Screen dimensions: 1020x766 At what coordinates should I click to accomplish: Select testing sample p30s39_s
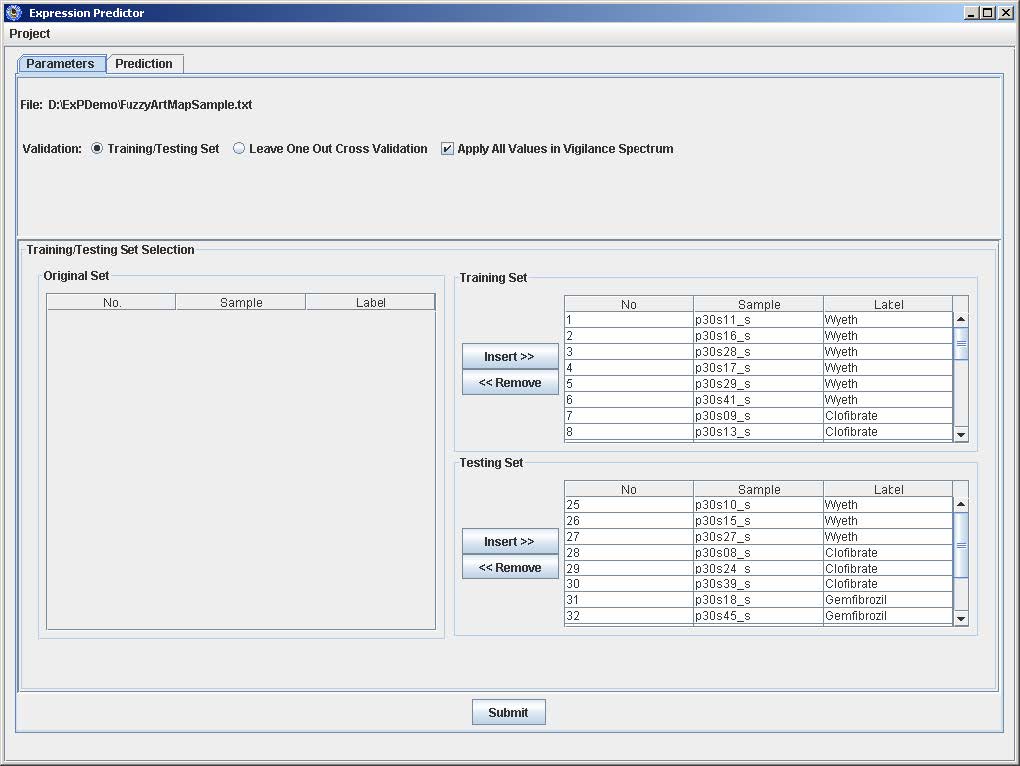point(758,584)
